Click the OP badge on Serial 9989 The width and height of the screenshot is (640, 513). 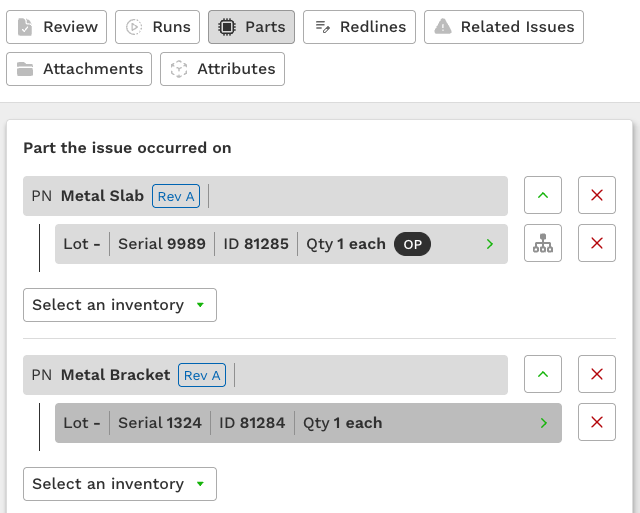pos(412,244)
